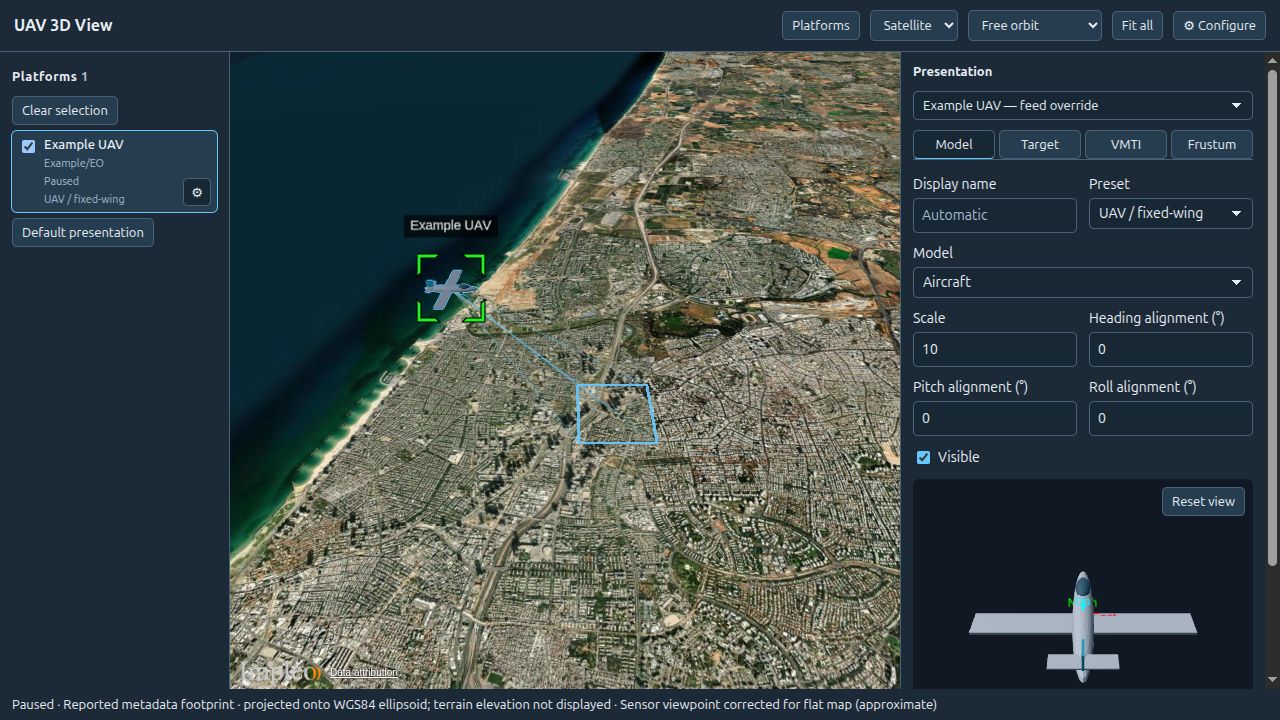
Task: Click the map provider logo
Action: pos(281,672)
